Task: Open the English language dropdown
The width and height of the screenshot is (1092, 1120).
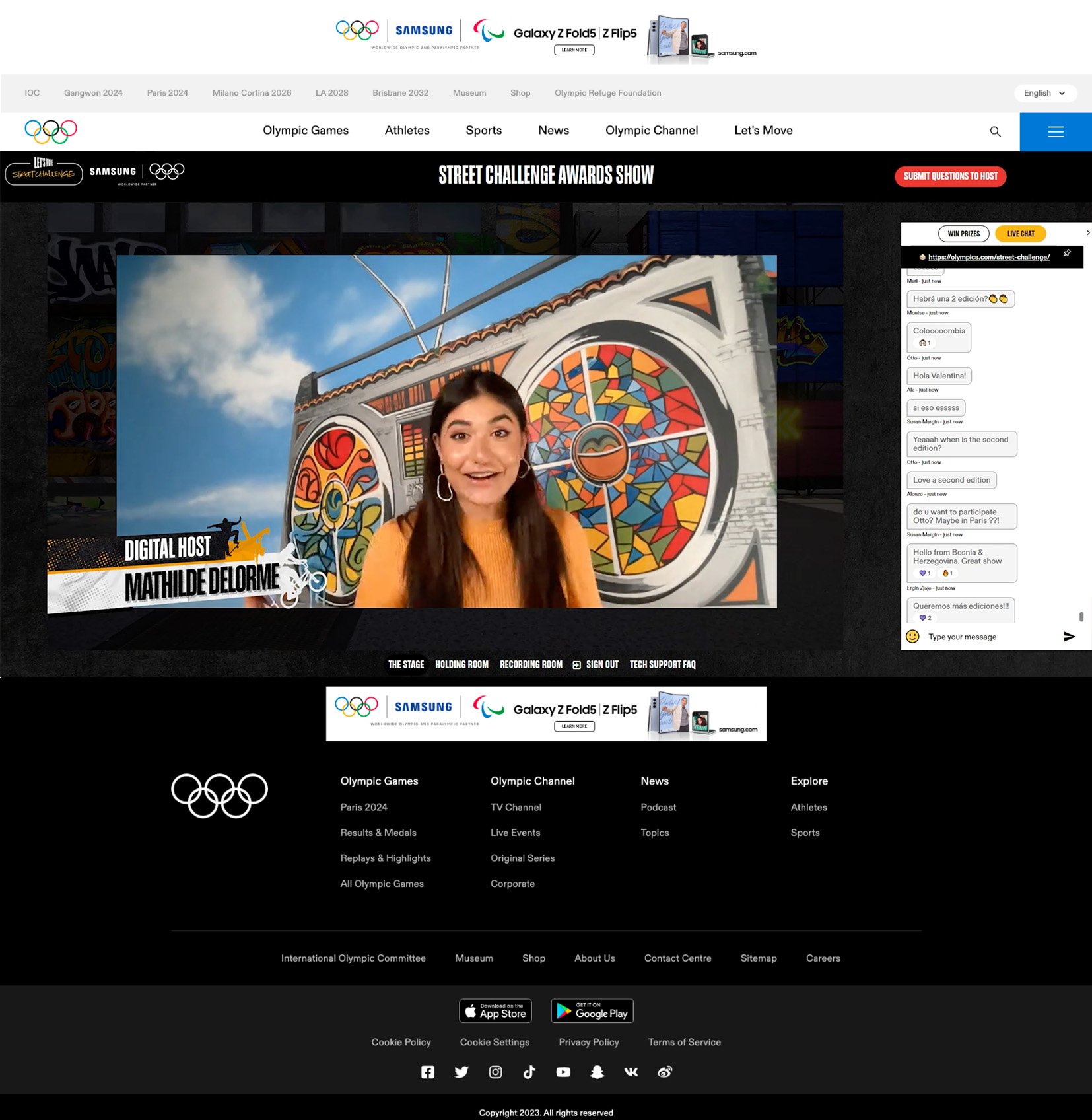Action: point(1044,93)
